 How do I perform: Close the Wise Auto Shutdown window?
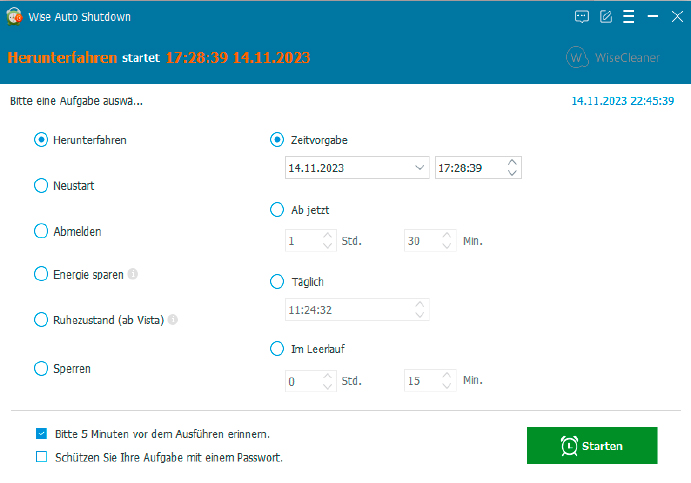(676, 17)
